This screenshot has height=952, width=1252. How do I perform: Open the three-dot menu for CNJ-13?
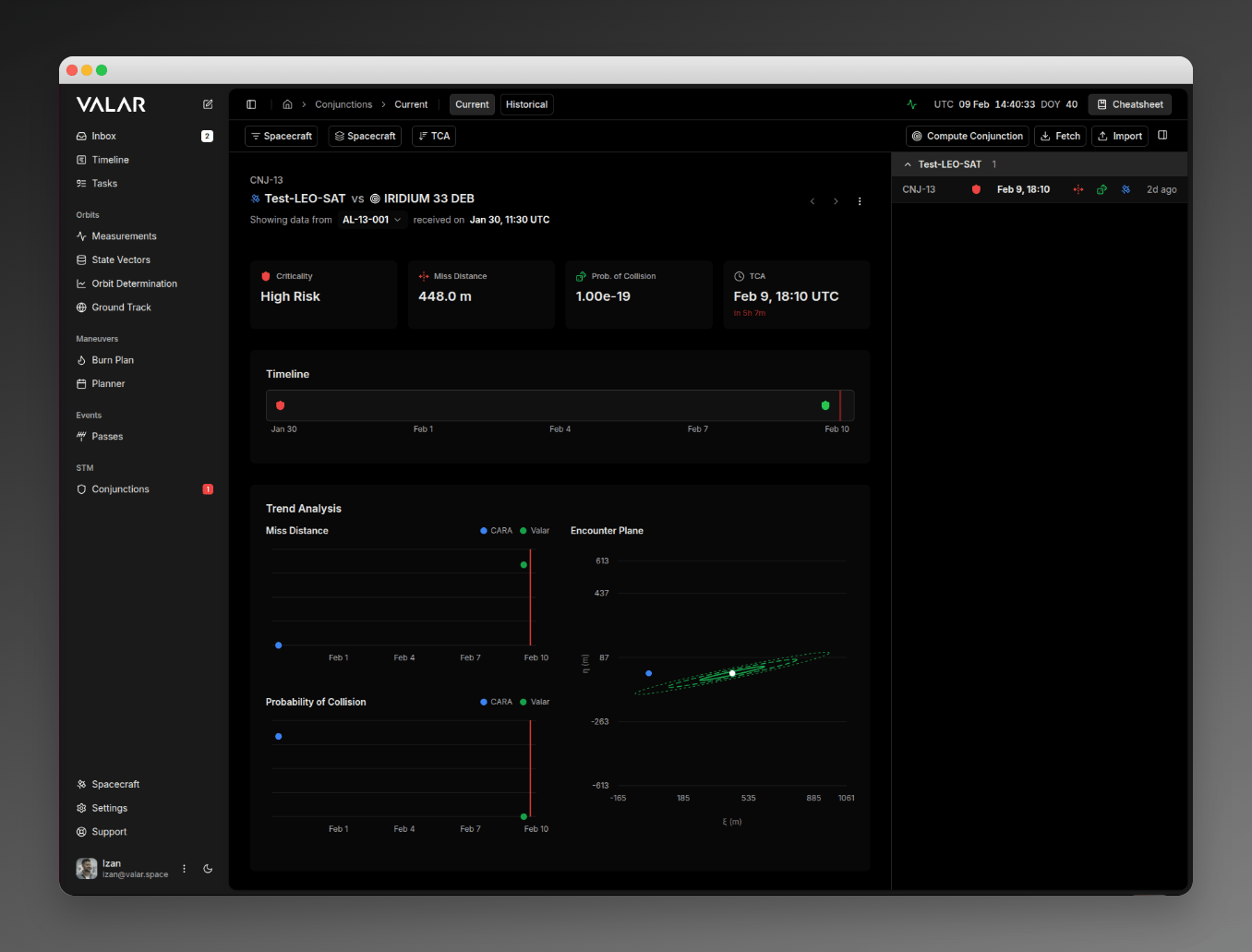(x=860, y=201)
